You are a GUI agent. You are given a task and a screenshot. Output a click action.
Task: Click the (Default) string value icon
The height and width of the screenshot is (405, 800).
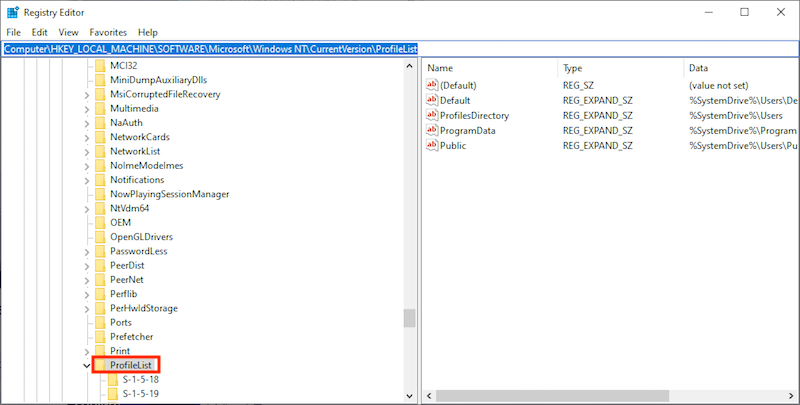432,85
